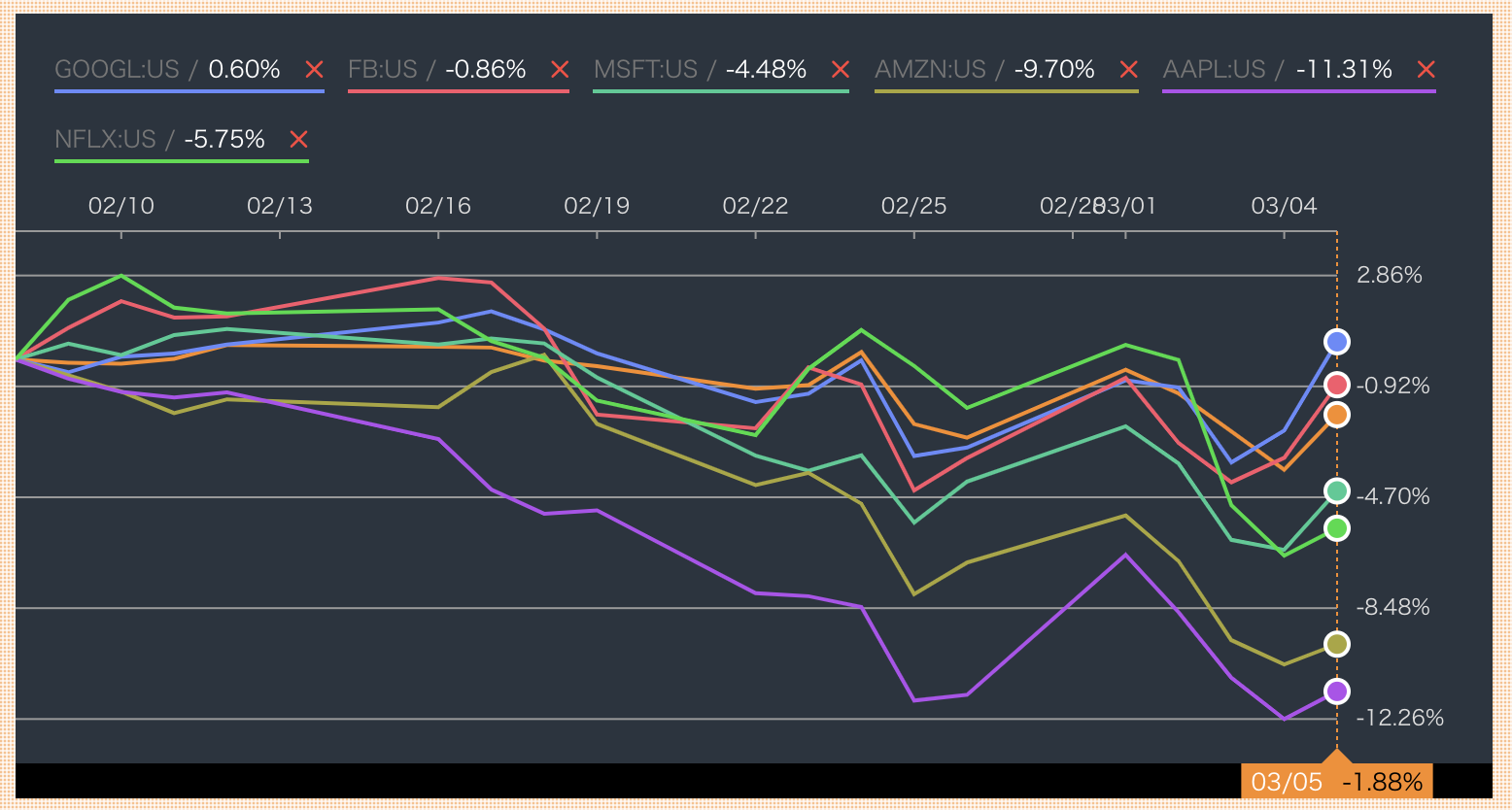Viewport: 1512px width, 810px height.
Task: Click the -0.92% y-axis label
Action: 1392,386
